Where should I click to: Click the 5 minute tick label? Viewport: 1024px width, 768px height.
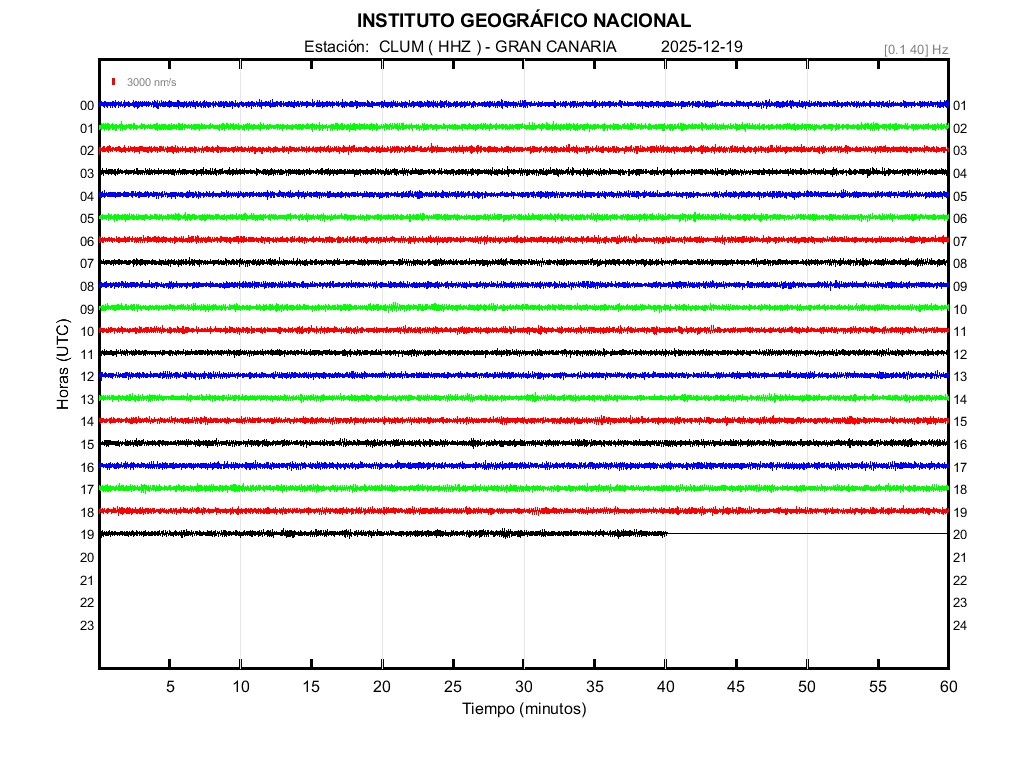[x=170, y=687]
